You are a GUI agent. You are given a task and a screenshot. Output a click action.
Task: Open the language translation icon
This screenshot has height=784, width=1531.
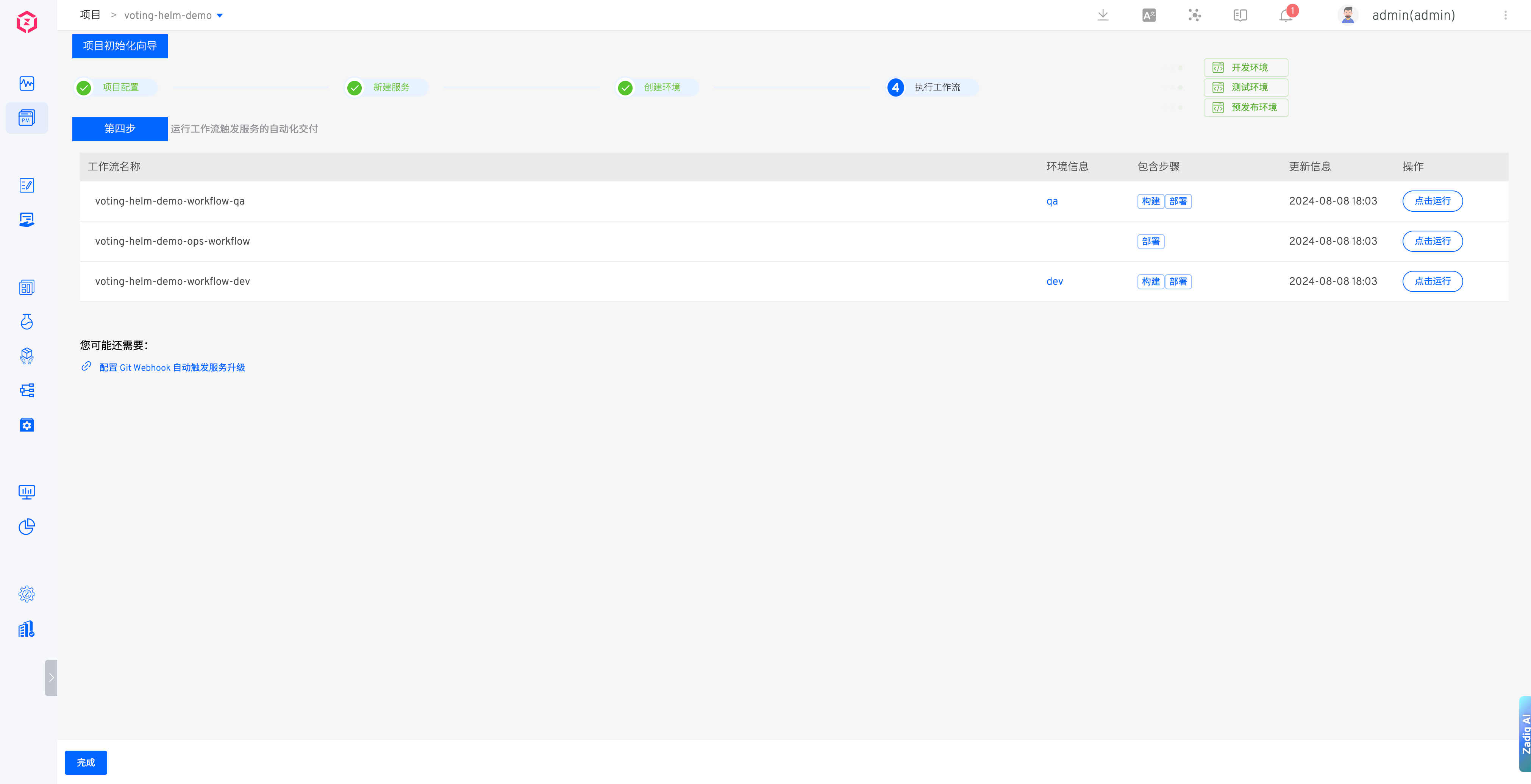coord(1149,16)
